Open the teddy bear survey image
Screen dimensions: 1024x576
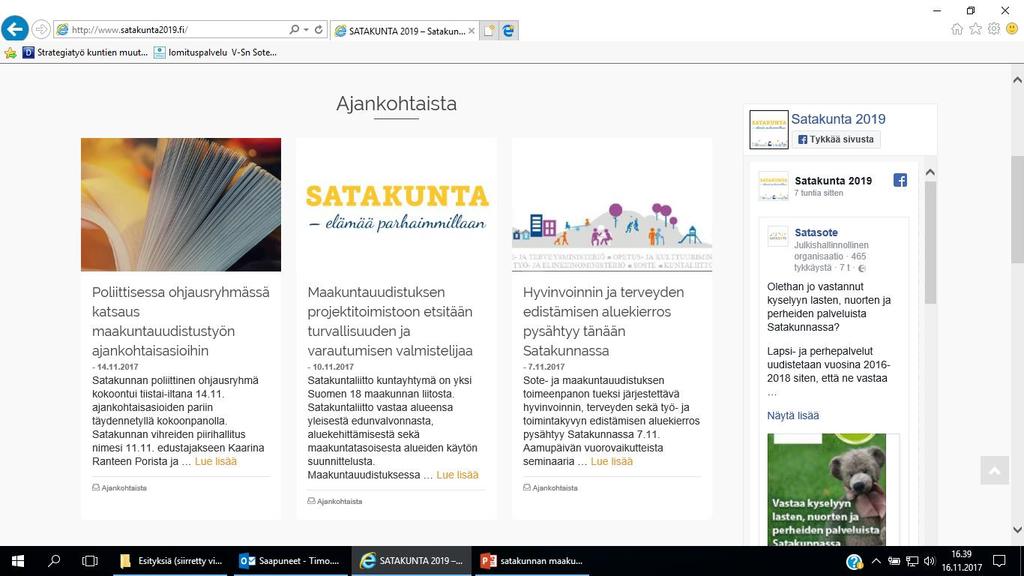coord(827,490)
